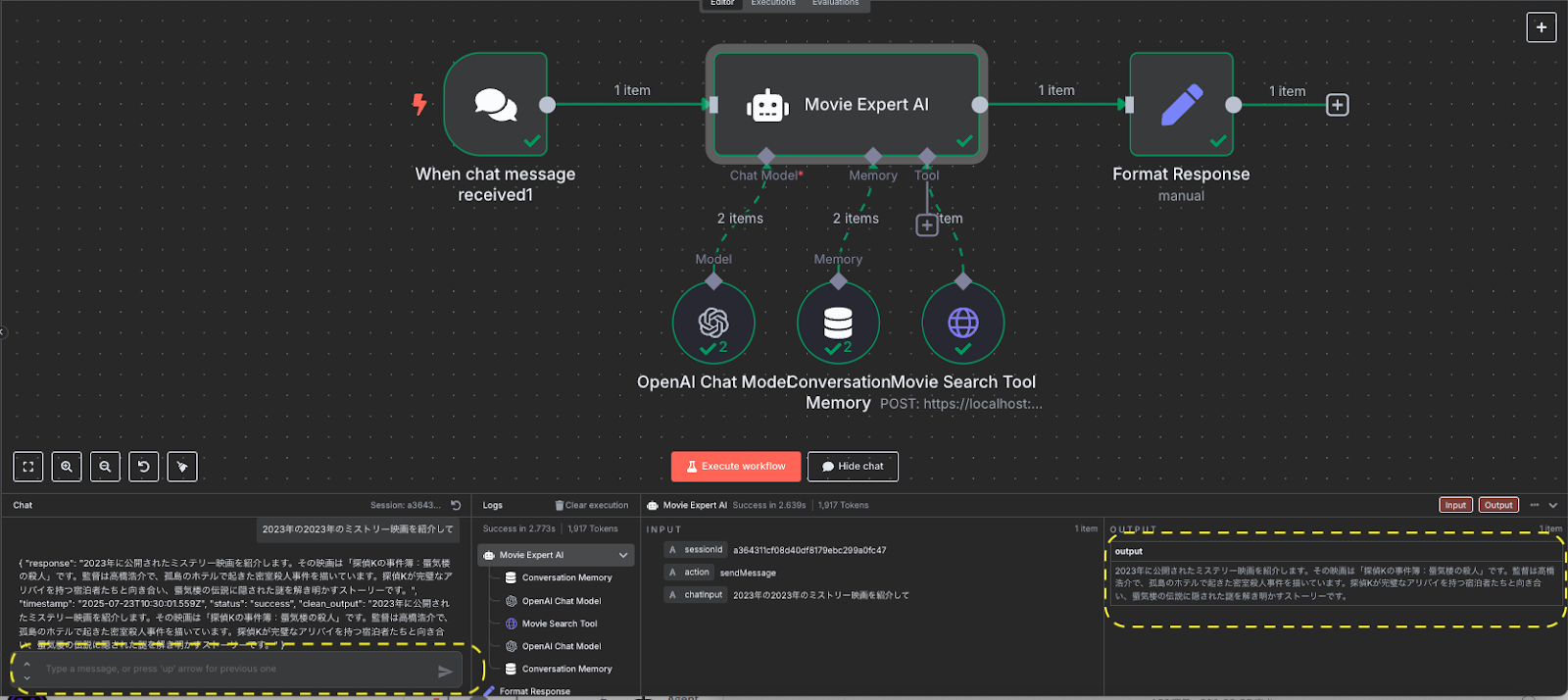
Task: Open the When chat message received1 trigger node
Action: 495,104
